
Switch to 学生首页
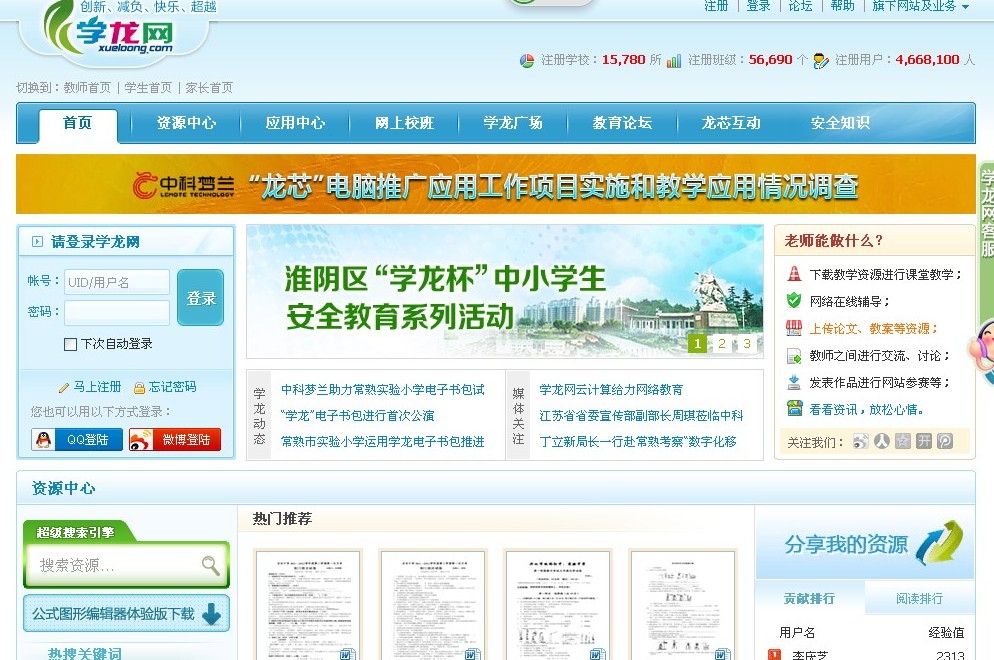point(148,87)
